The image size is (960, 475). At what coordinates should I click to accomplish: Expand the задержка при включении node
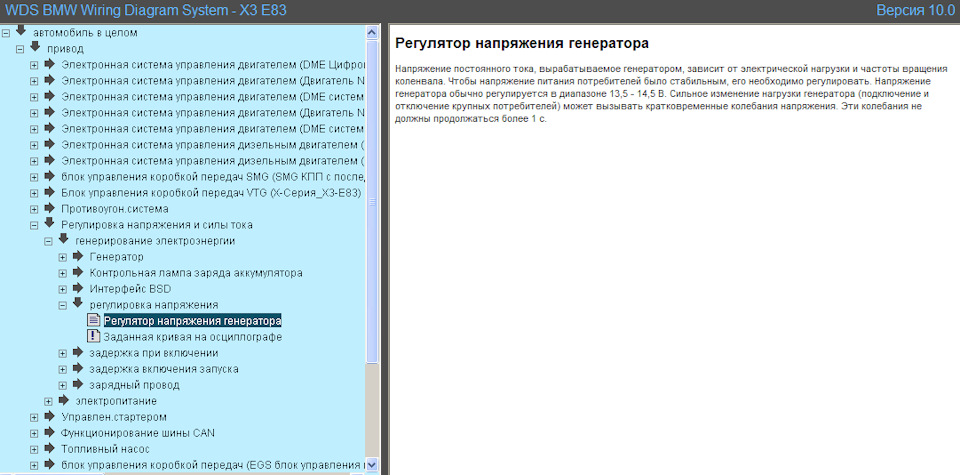[x=62, y=354]
